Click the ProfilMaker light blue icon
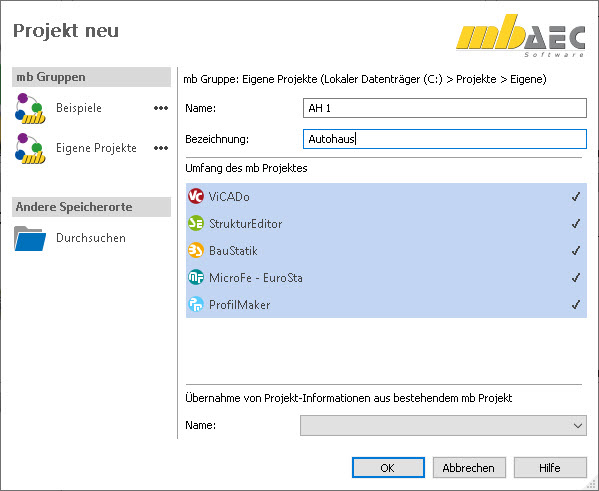The image size is (599, 491). (196, 305)
